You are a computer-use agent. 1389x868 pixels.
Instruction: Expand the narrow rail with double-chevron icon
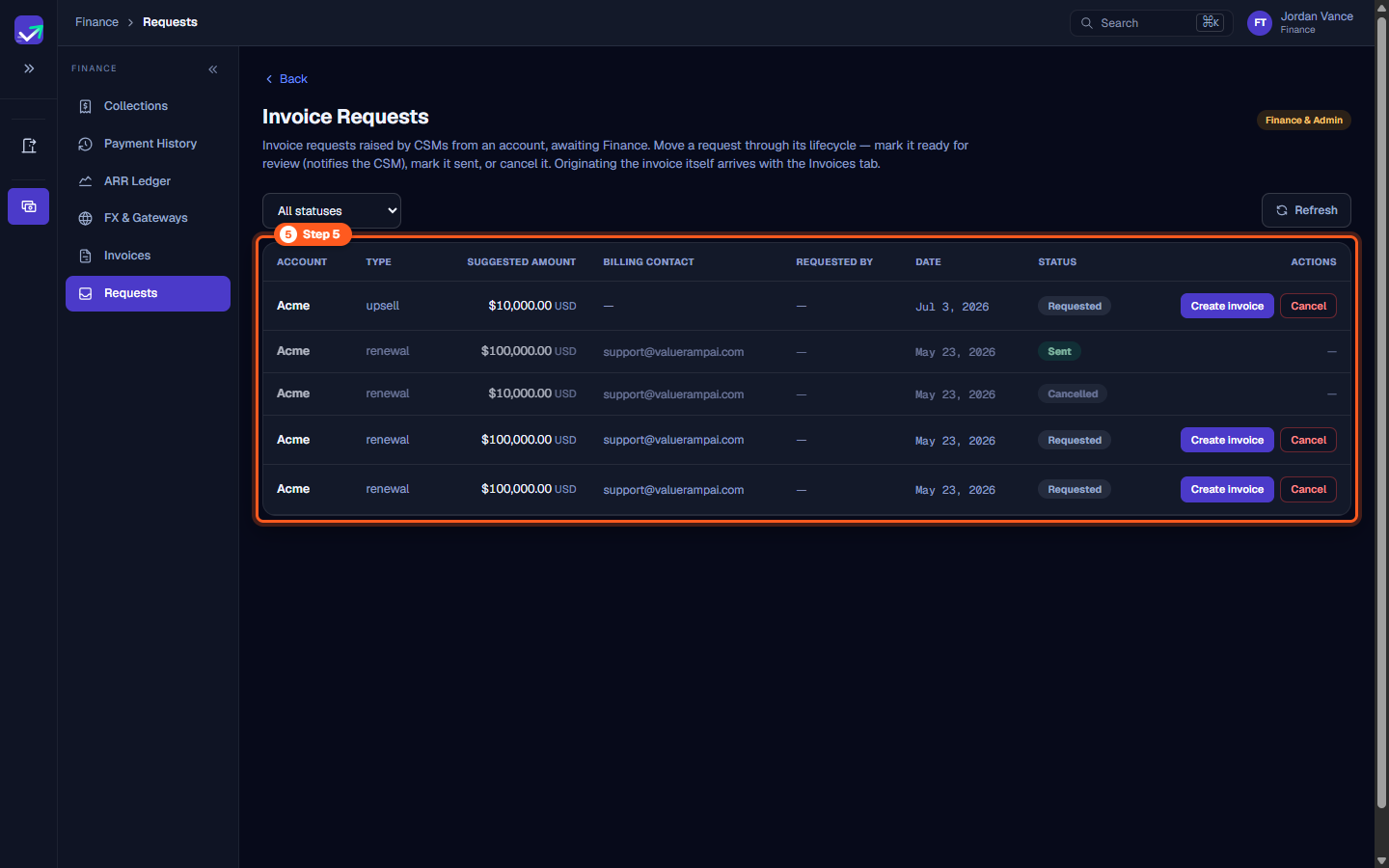coord(29,68)
